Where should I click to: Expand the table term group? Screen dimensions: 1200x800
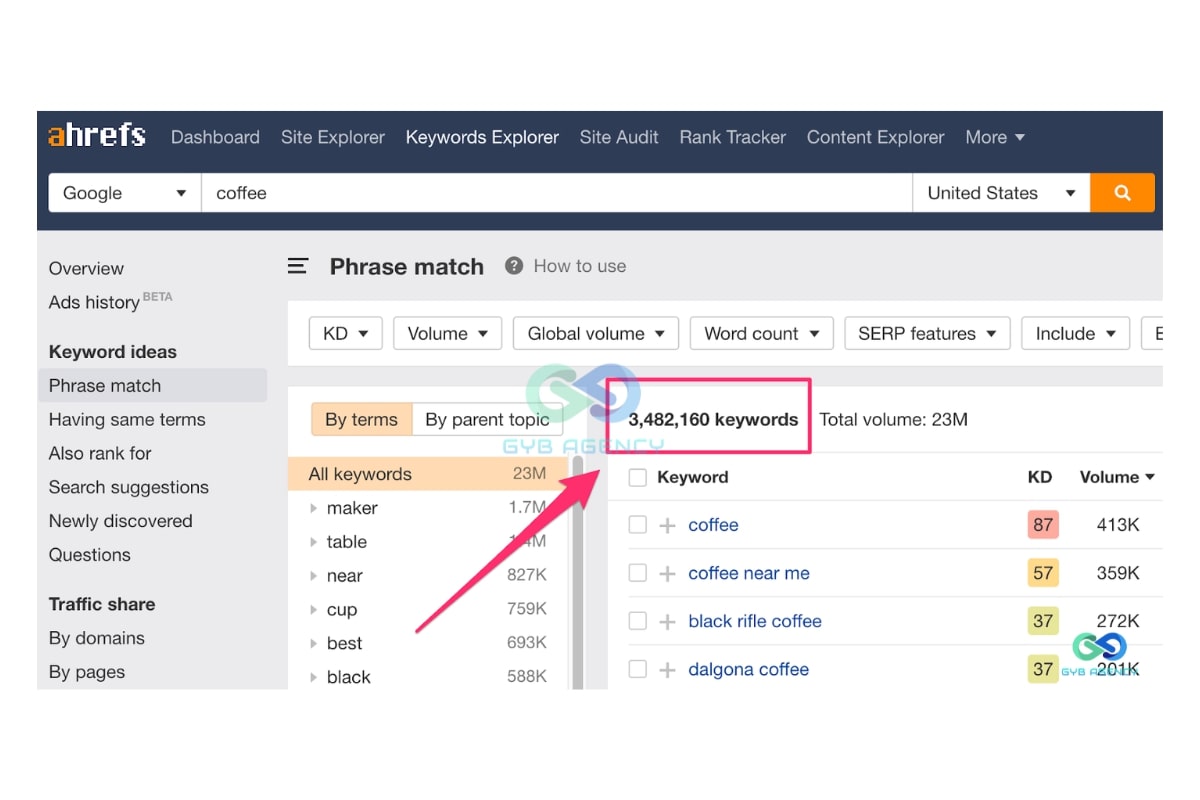click(x=314, y=542)
